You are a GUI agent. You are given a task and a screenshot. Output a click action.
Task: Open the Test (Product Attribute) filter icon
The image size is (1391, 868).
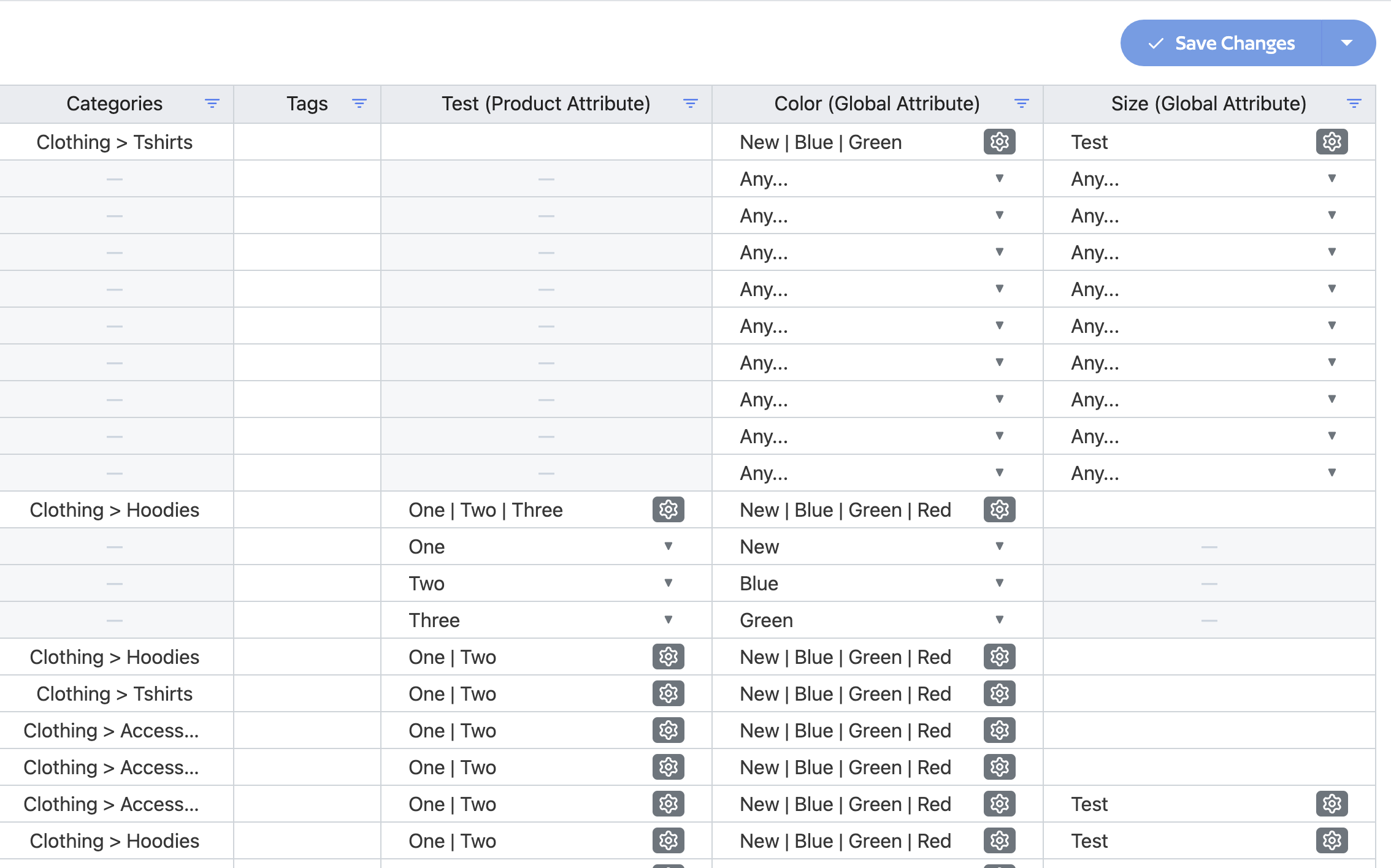point(691,104)
